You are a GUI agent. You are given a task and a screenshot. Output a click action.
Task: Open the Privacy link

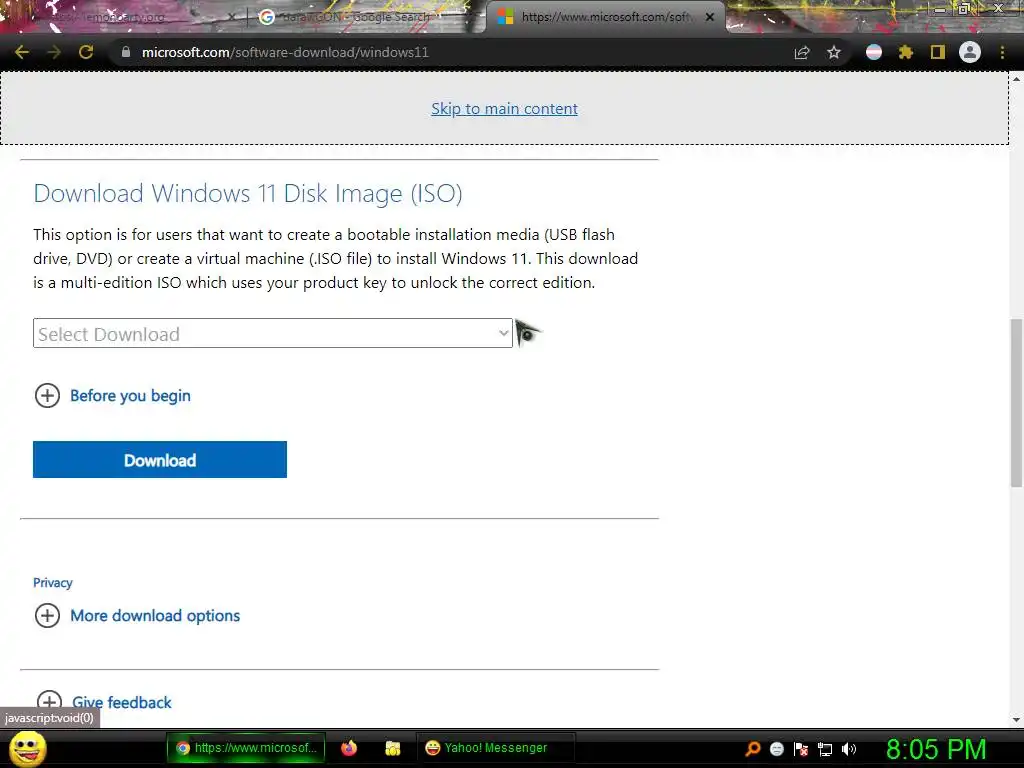tap(53, 583)
